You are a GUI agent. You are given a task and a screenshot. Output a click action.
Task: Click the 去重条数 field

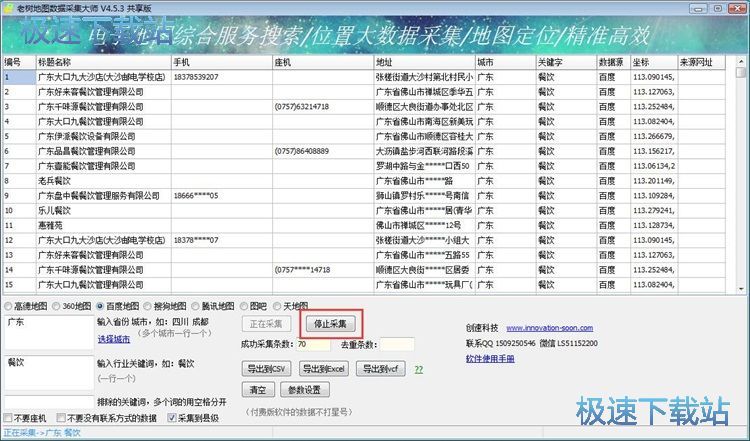pos(397,344)
